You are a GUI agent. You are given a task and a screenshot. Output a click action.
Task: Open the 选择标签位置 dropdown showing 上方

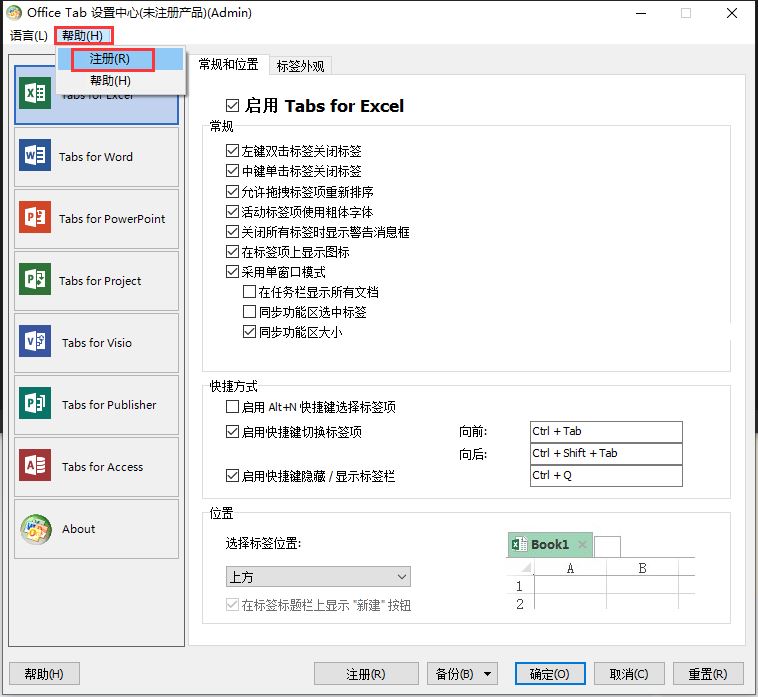click(318, 577)
